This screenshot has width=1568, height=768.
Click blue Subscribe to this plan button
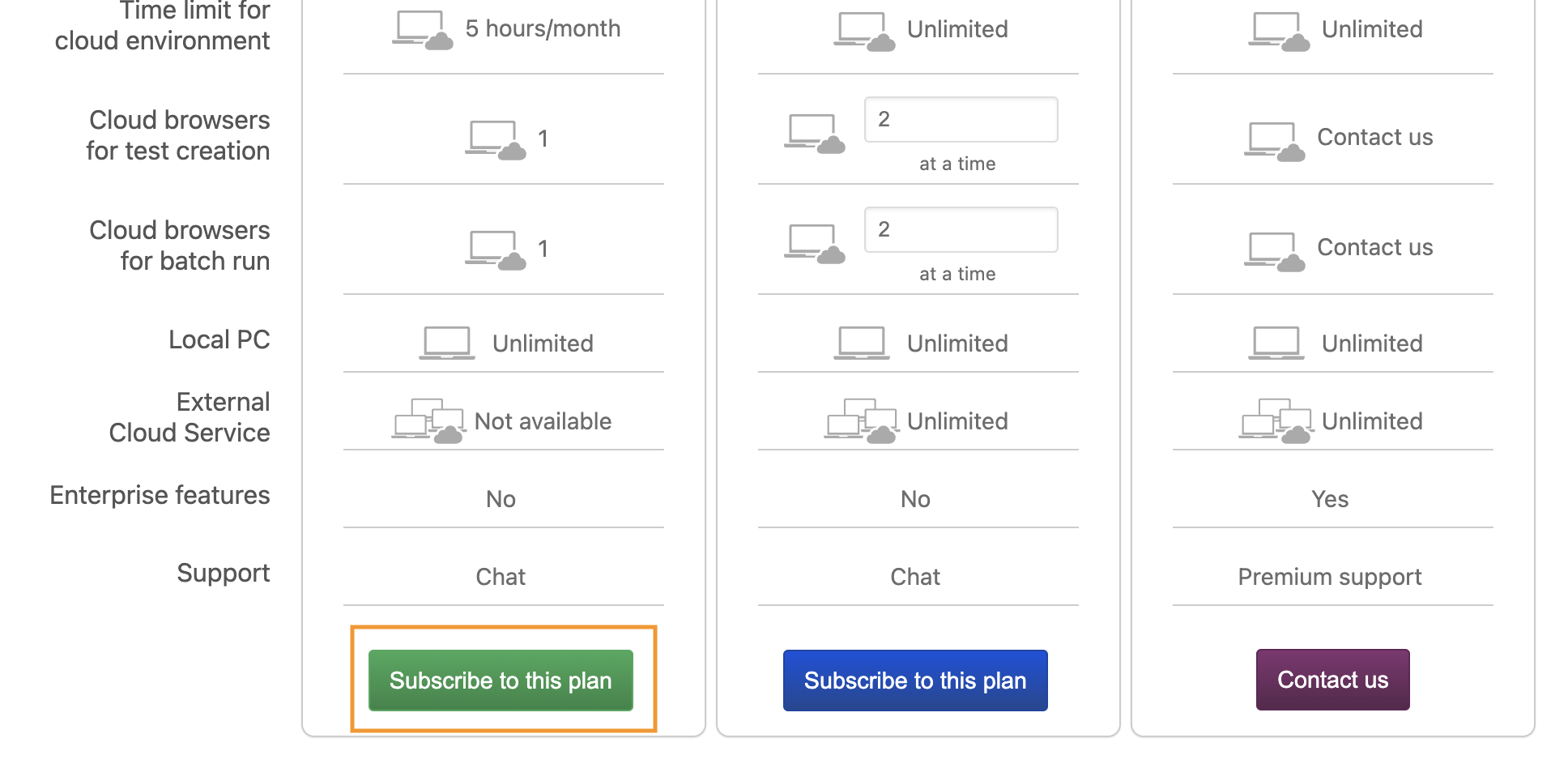(915, 680)
